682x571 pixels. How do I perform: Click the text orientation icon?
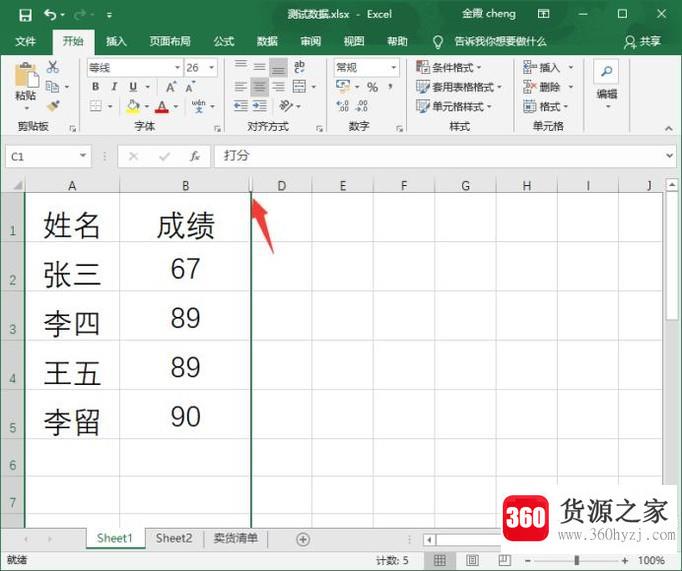(286, 106)
